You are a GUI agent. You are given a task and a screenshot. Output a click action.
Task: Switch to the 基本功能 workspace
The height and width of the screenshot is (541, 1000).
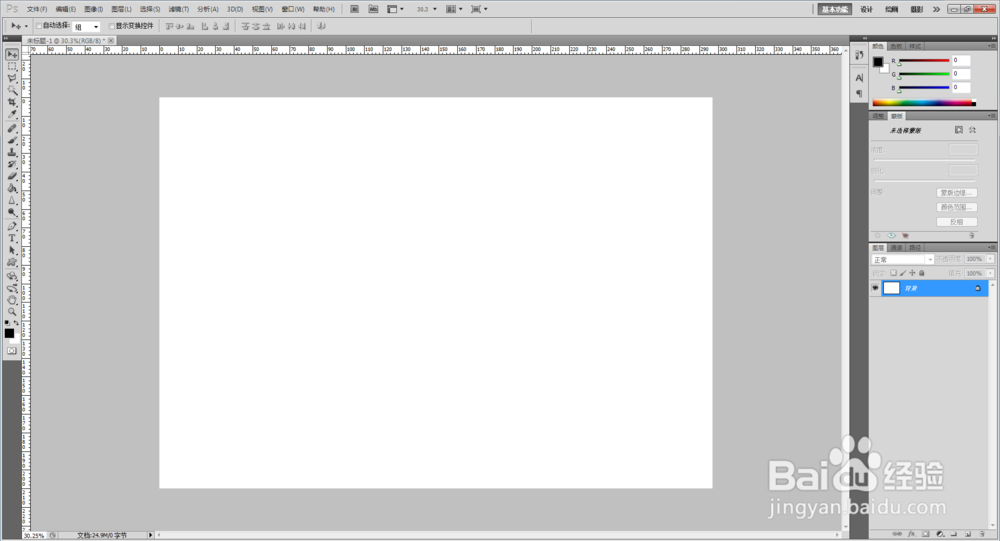click(x=835, y=9)
